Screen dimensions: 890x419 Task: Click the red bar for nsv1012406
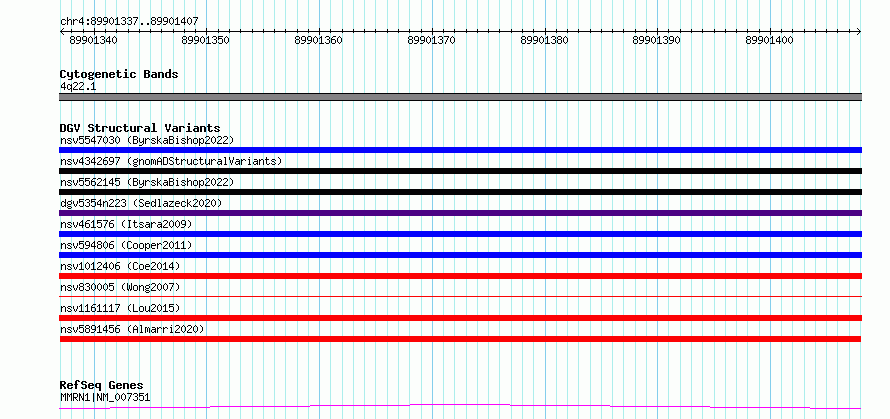[460, 276]
